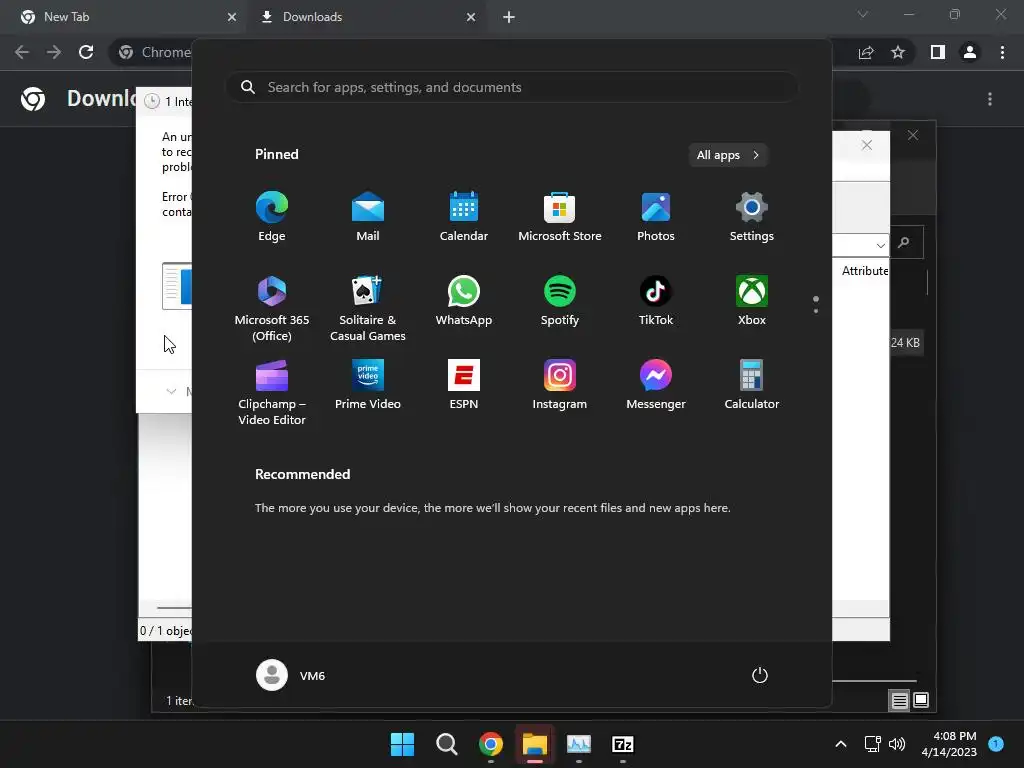Open File Explorer from the taskbar
Viewport: 1024px width, 768px height.
click(x=535, y=744)
